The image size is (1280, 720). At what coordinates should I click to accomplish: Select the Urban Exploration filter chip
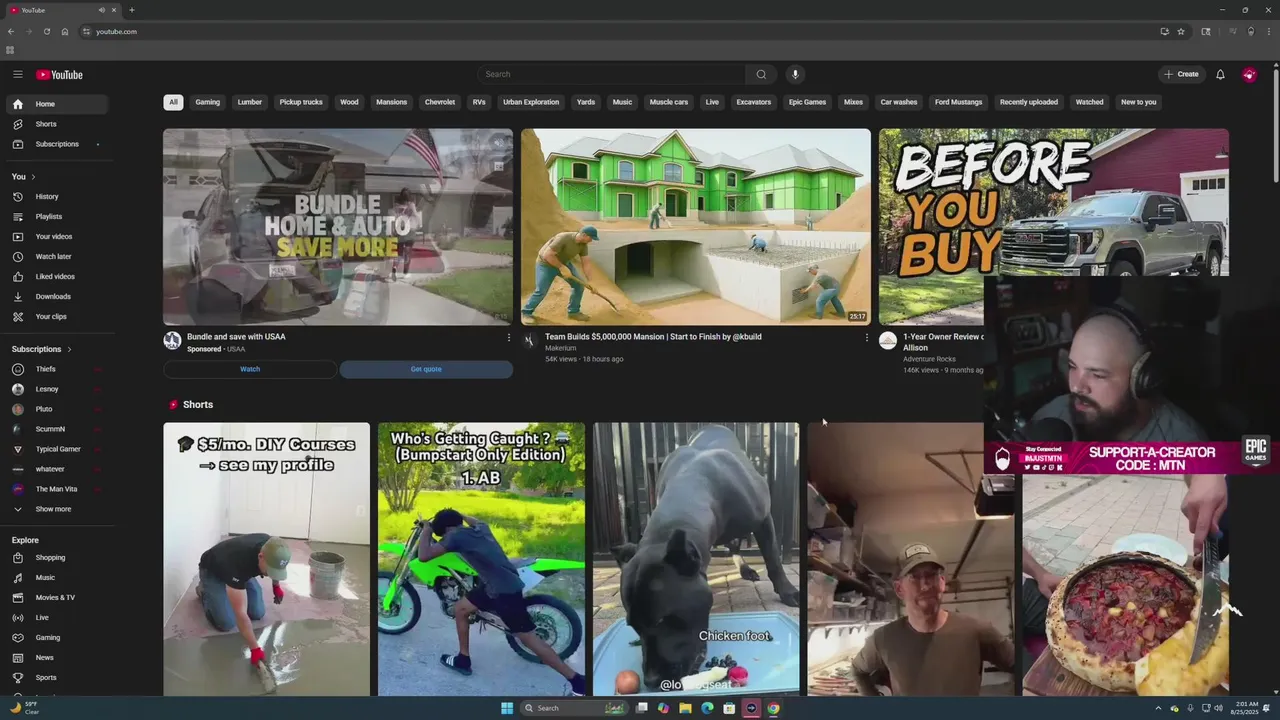pyautogui.click(x=531, y=102)
